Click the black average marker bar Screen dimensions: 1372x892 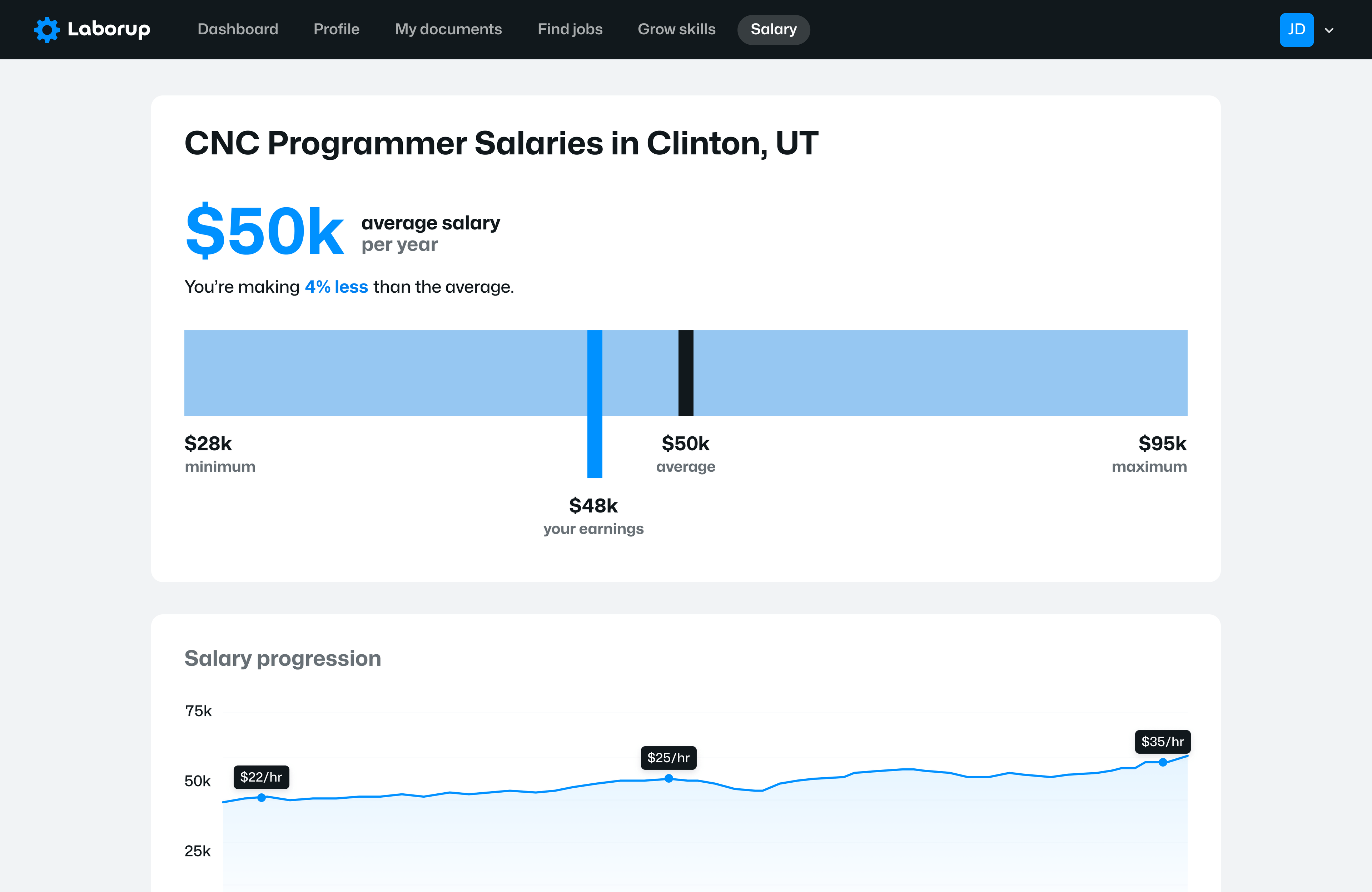[x=685, y=372]
